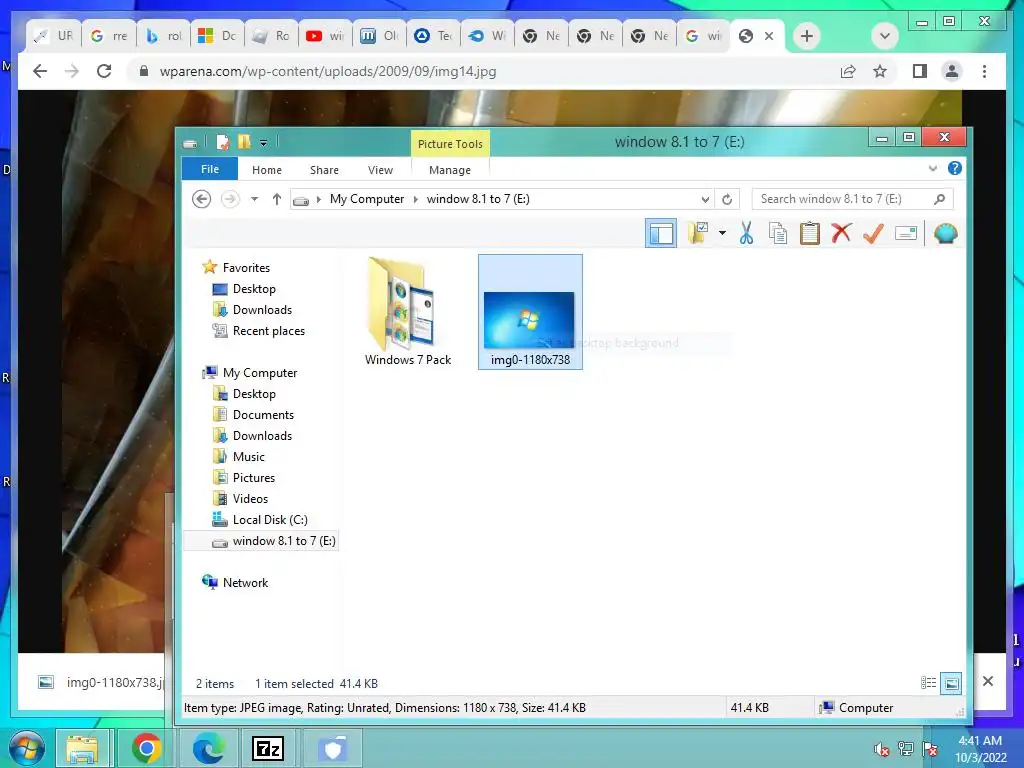Click the Explorer search magnifier icon
The image size is (1024, 768).
tap(939, 199)
